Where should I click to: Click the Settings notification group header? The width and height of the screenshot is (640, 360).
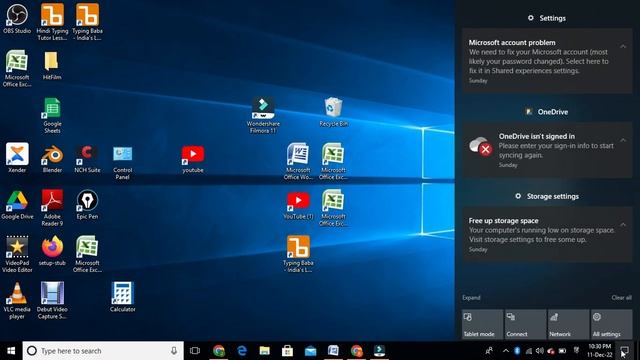[547, 18]
